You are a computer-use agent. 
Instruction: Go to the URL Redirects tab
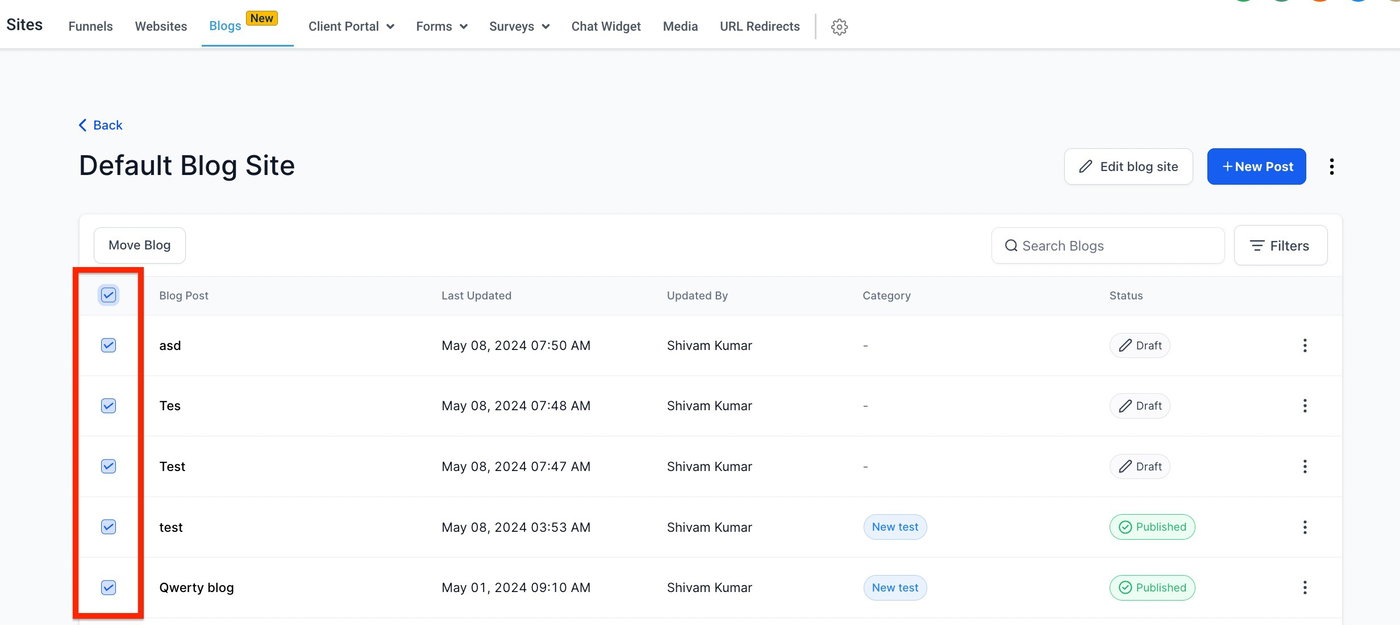(759, 27)
